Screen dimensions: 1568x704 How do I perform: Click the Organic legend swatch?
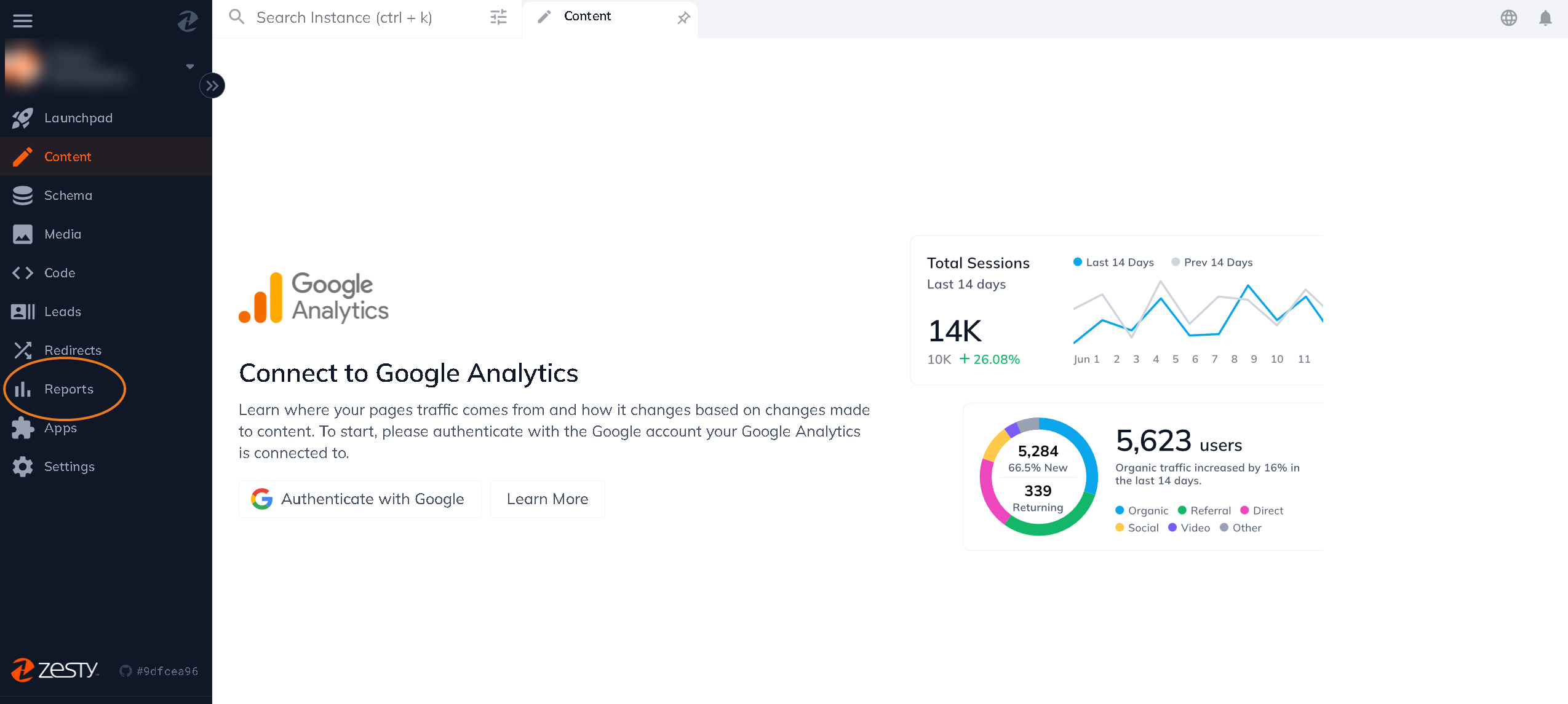tap(1120, 510)
